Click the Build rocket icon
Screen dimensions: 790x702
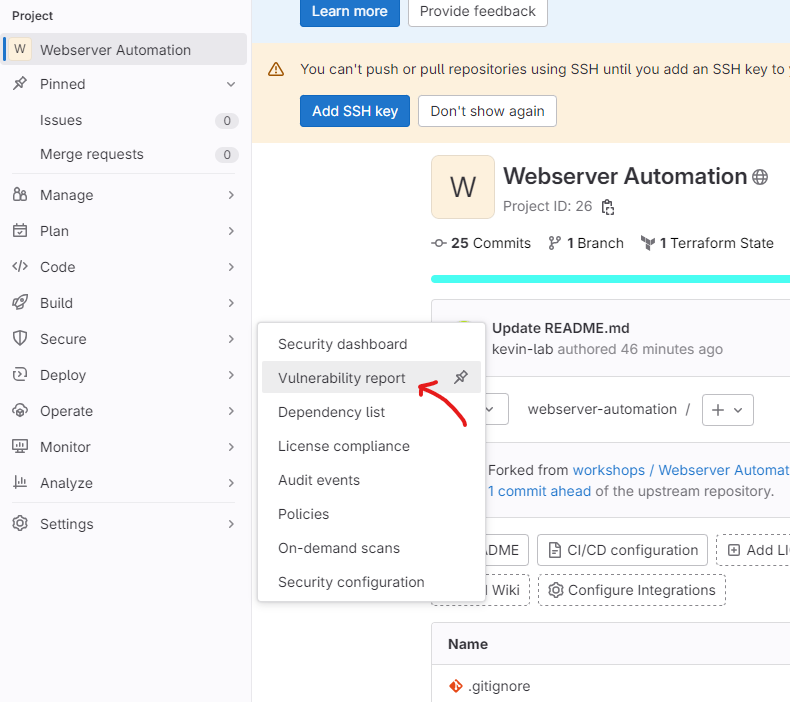pyautogui.click(x=20, y=303)
